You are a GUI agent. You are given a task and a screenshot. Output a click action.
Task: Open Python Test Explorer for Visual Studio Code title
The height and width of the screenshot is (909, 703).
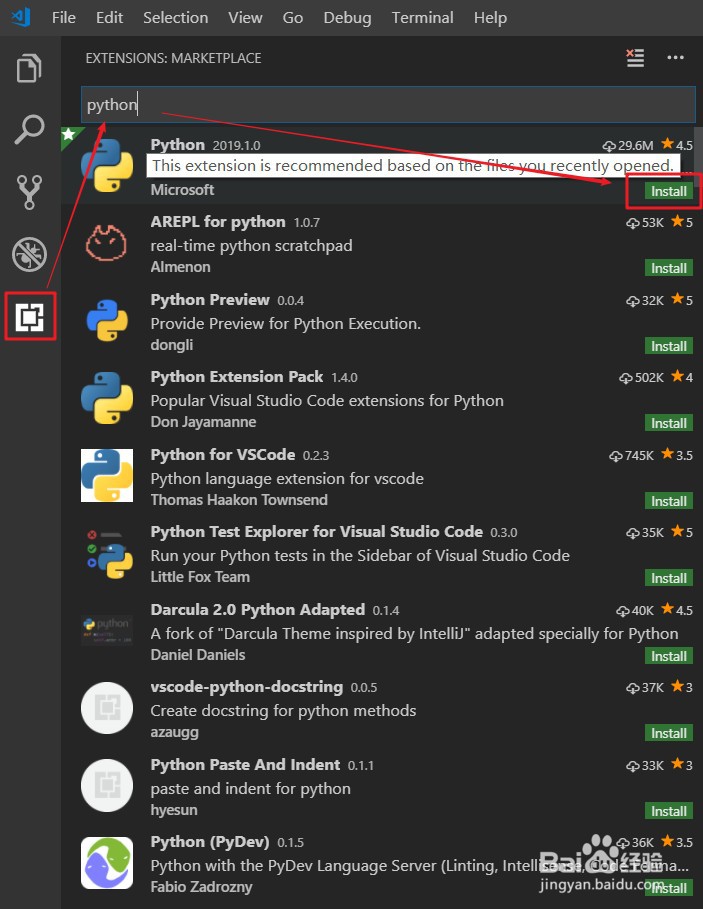tap(316, 532)
